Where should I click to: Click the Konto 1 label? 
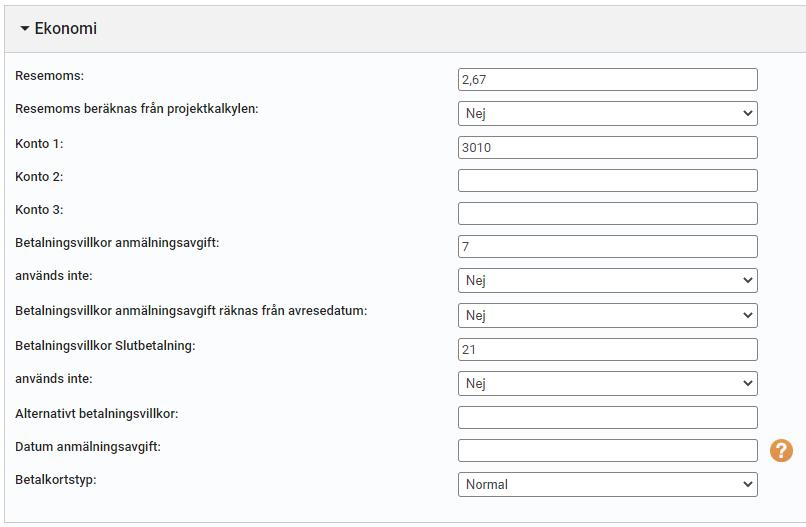(39, 143)
